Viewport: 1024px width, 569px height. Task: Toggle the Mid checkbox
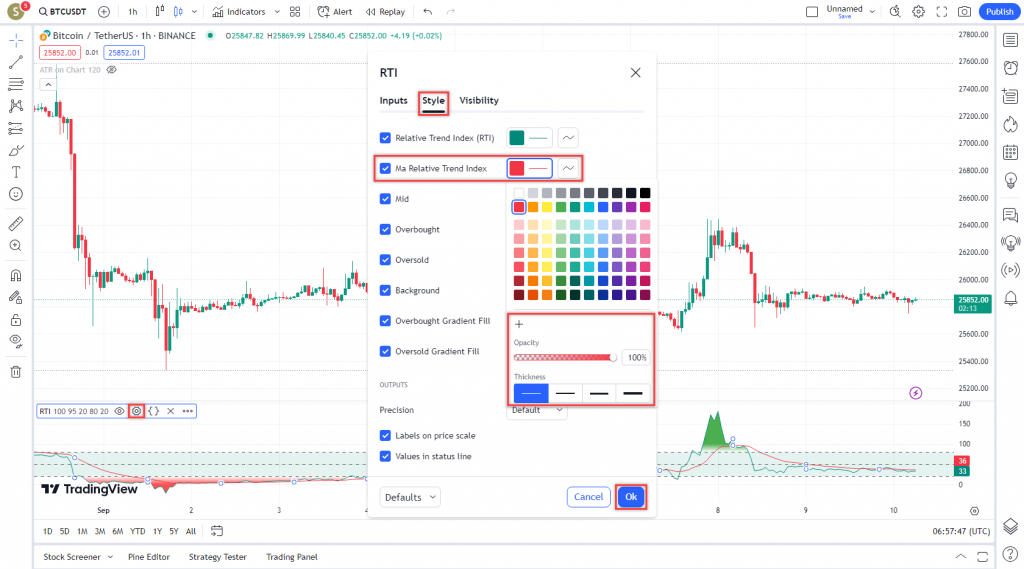pyautogui.click(x=385, y=199)
